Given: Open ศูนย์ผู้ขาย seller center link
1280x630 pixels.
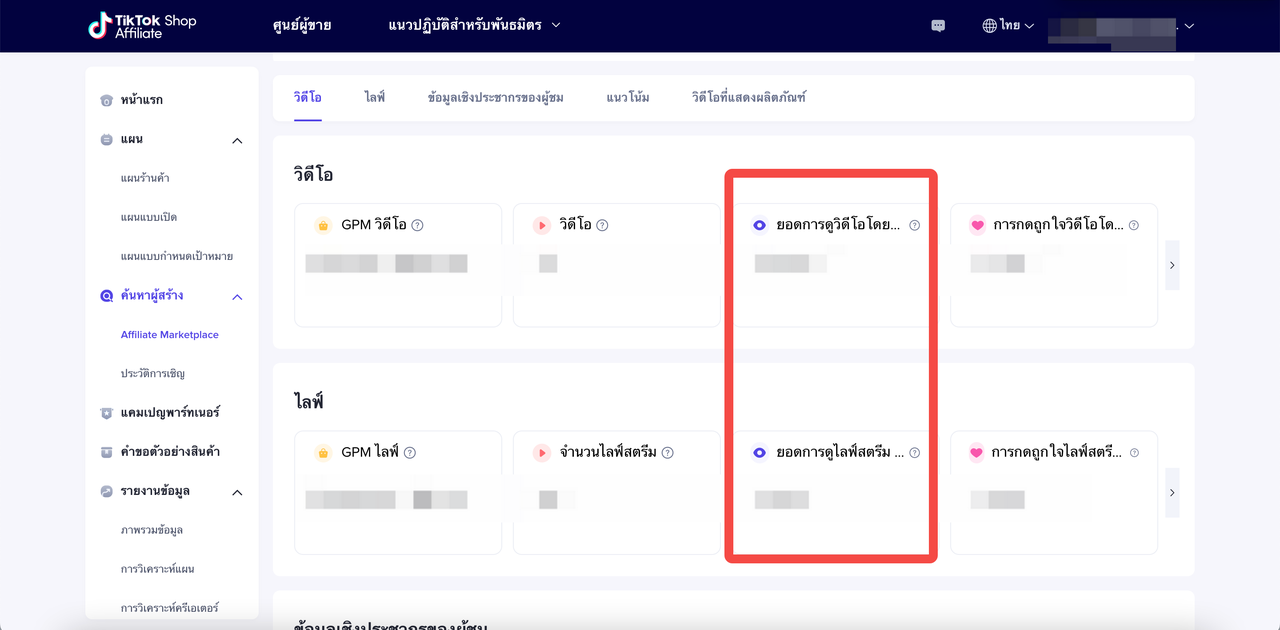Looking at the screenshot, I should point(301,25).
